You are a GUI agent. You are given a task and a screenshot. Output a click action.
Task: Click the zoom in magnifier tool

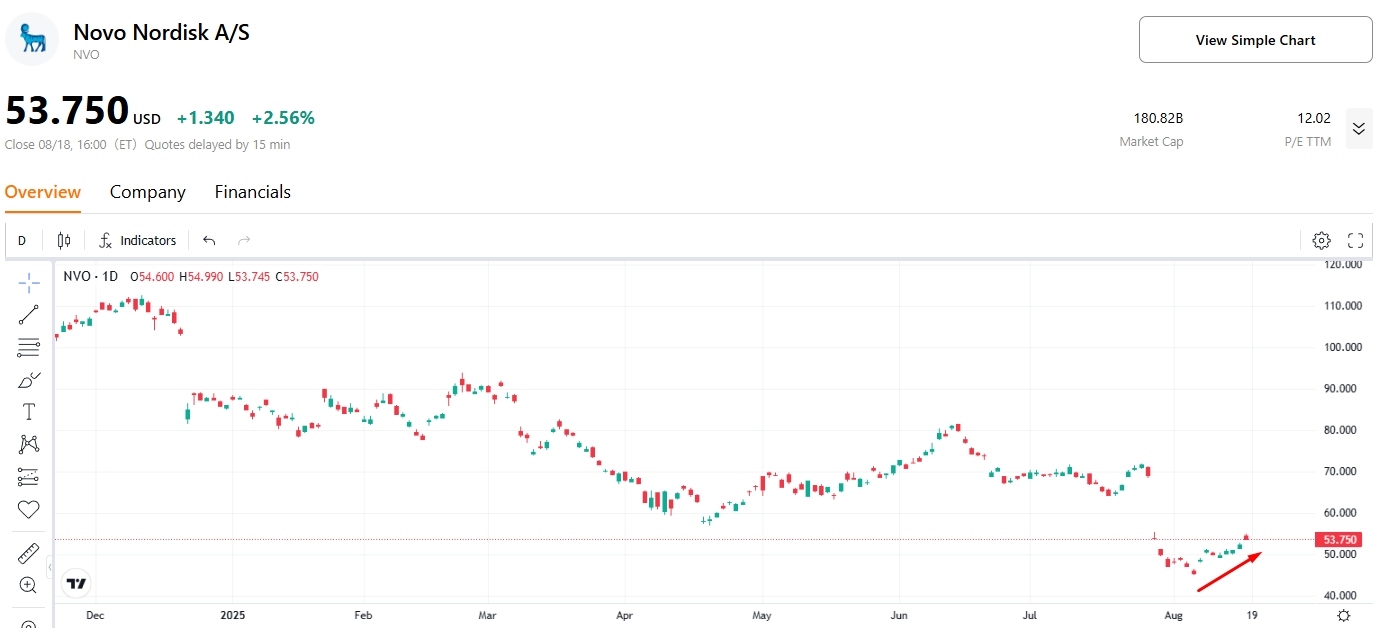click(x=29, y=586)
